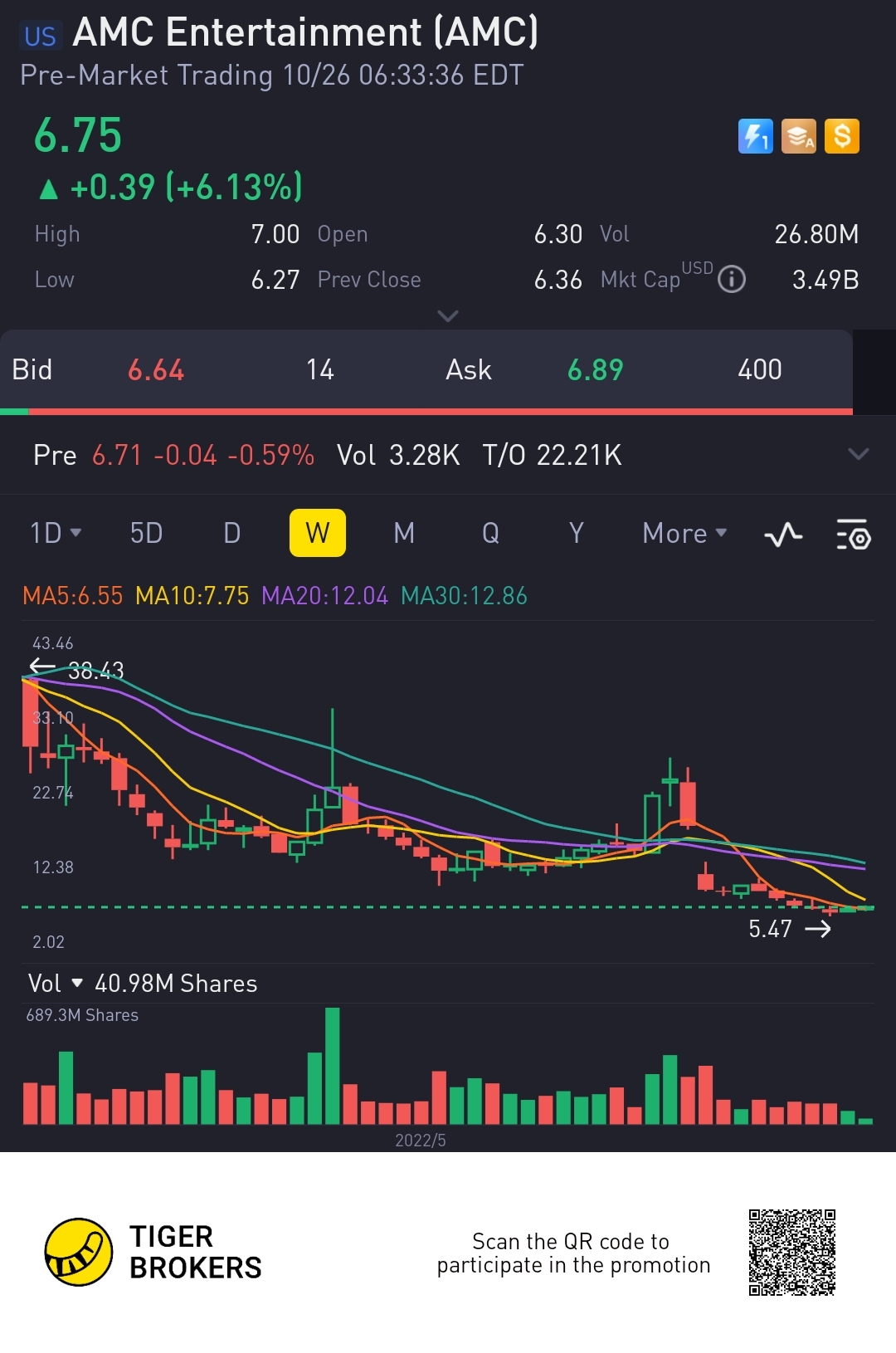
Task: Tap the bid price 6.64
Action: [156, 370]
